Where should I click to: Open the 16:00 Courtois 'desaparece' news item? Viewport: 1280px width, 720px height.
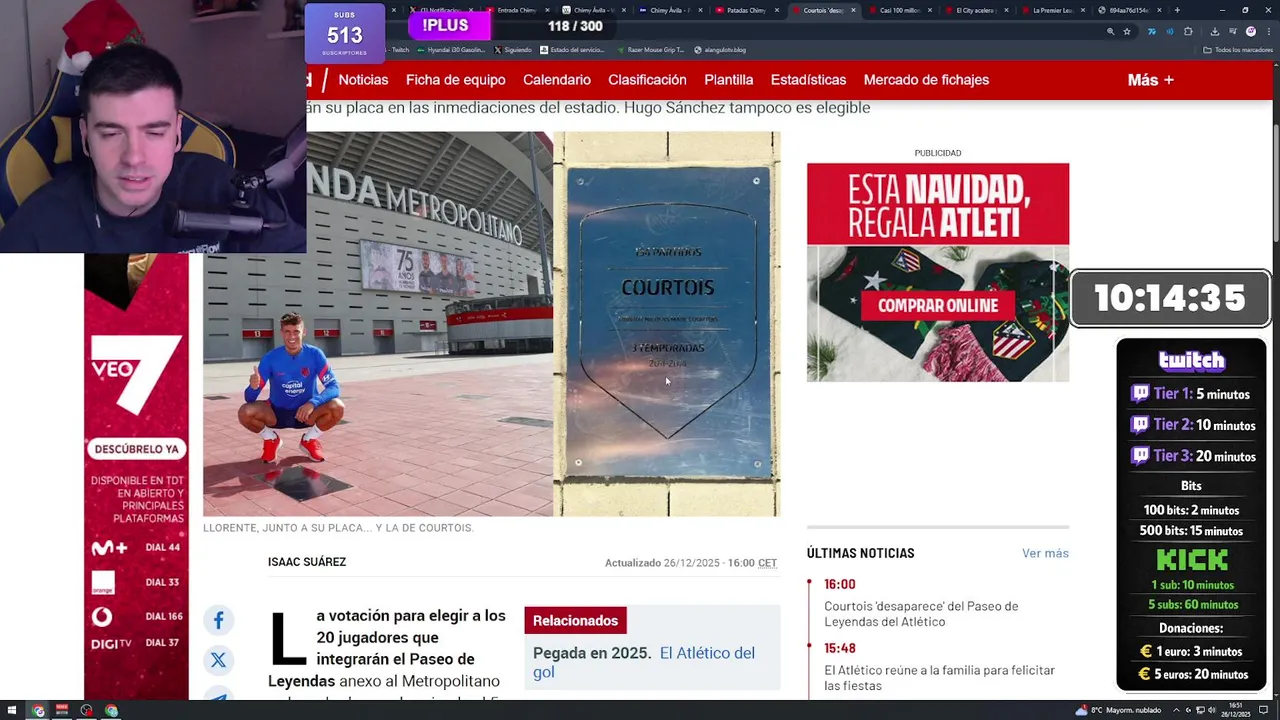click(x=921, y=614)
